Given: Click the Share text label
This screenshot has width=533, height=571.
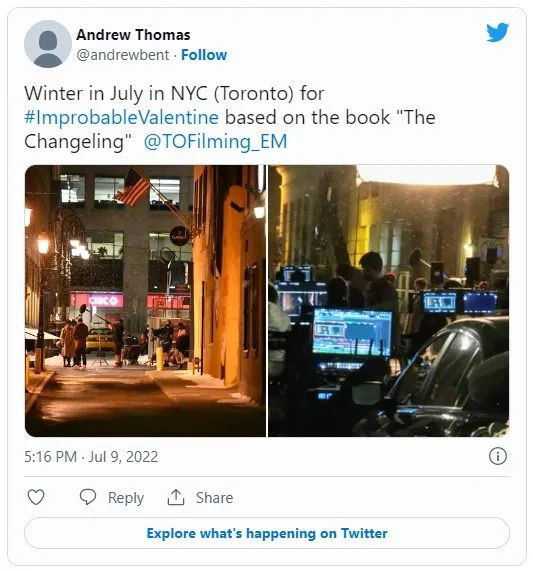Looking at the screenshot, I should click(x=214, y=497).
